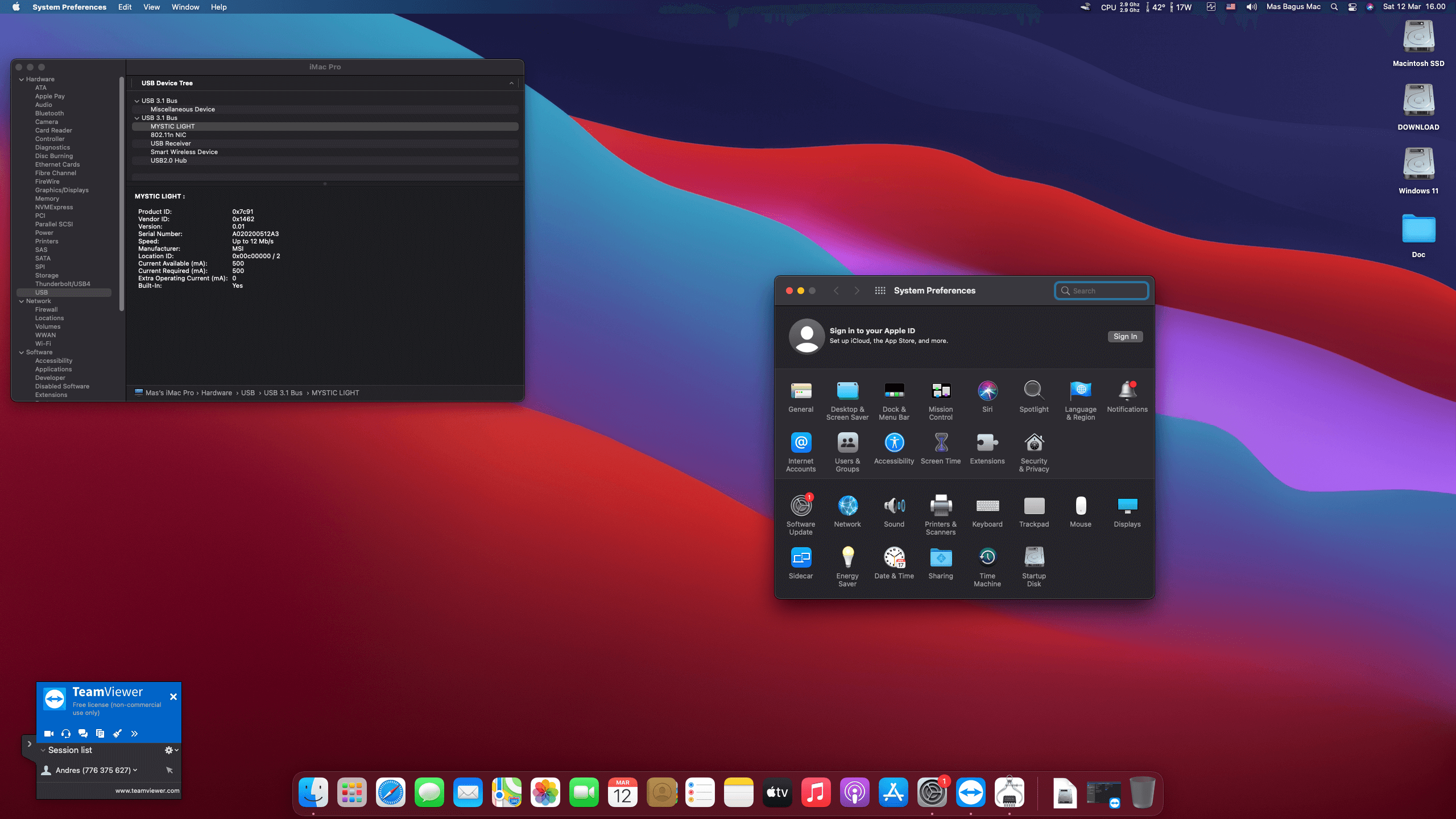This screenshot has width=1456, height=819.
Task: Click the Sign In button
Action: (1124, 337)
